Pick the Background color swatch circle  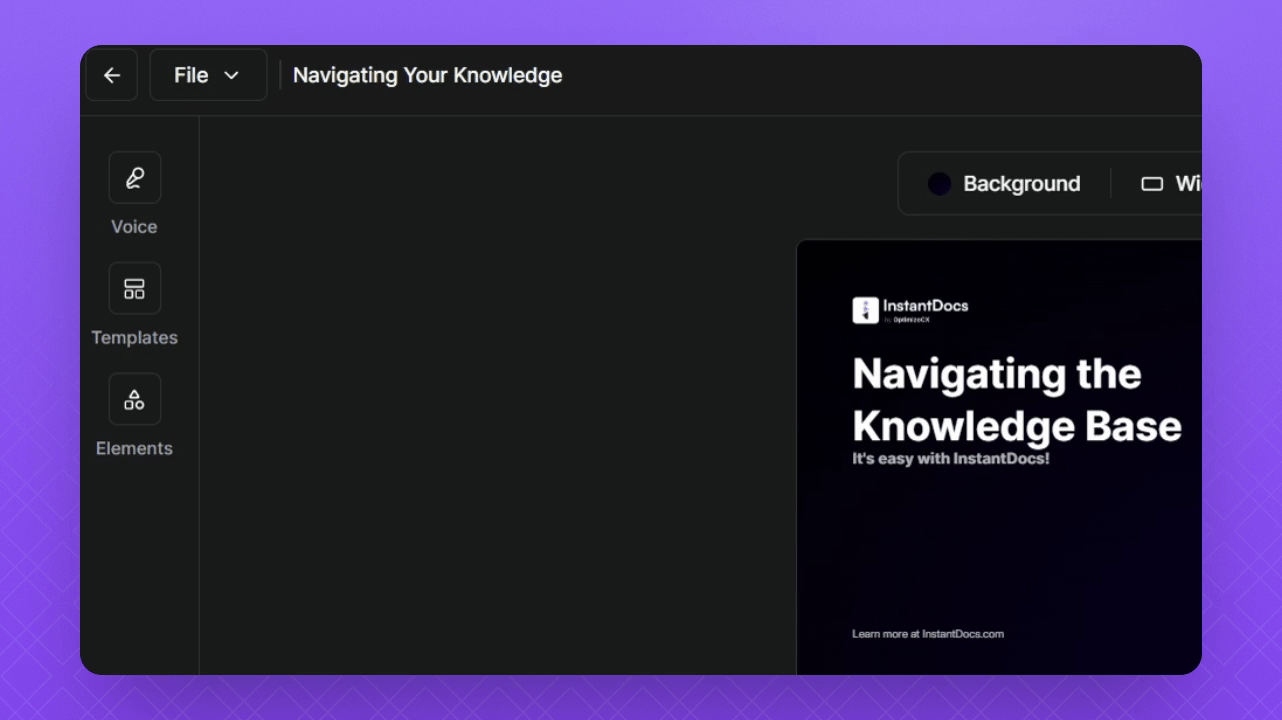pos(939,184)
